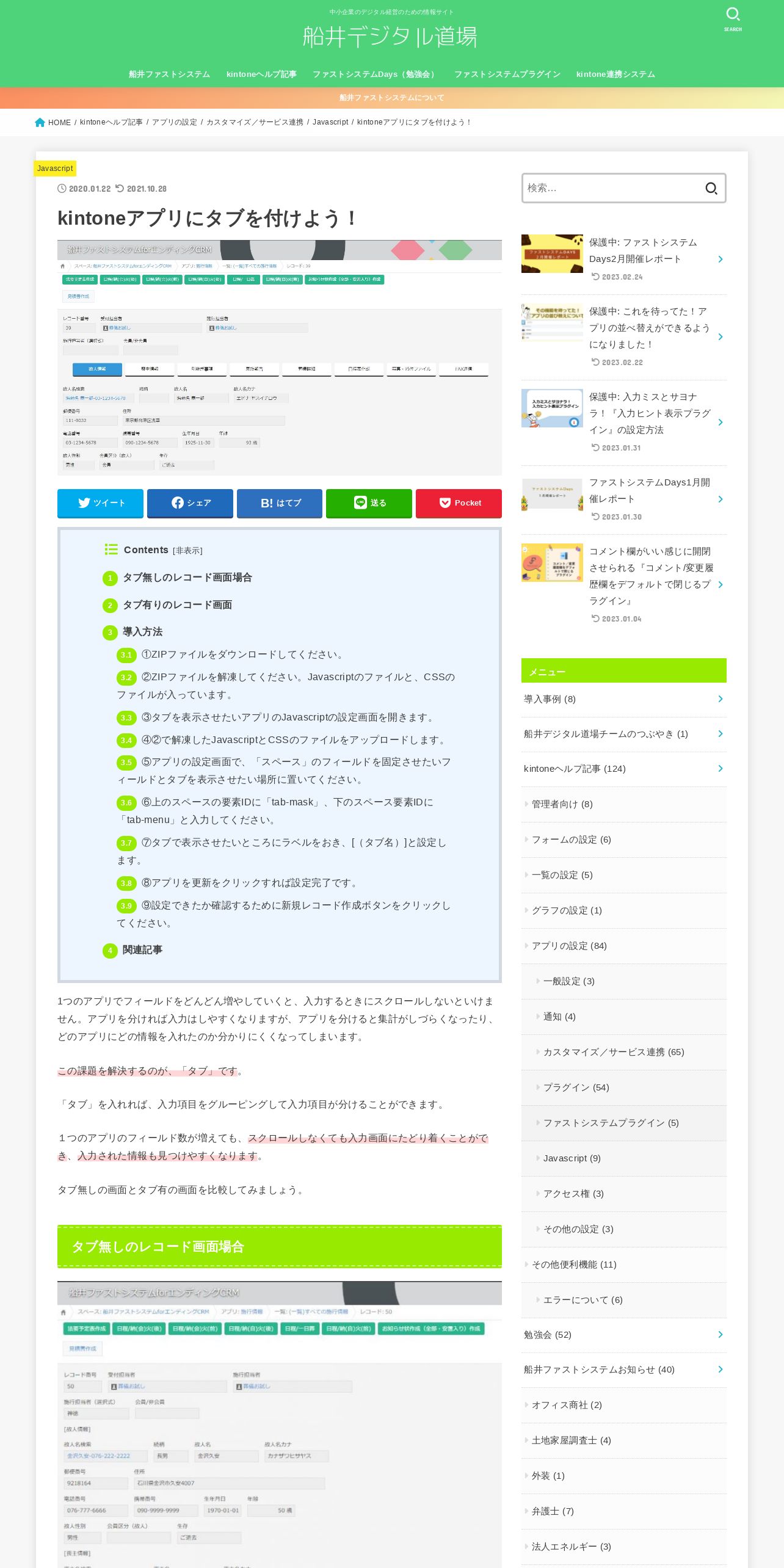Click update icon beside 2021.10.28
The image size is (784, 1568).
coord(120,189)
